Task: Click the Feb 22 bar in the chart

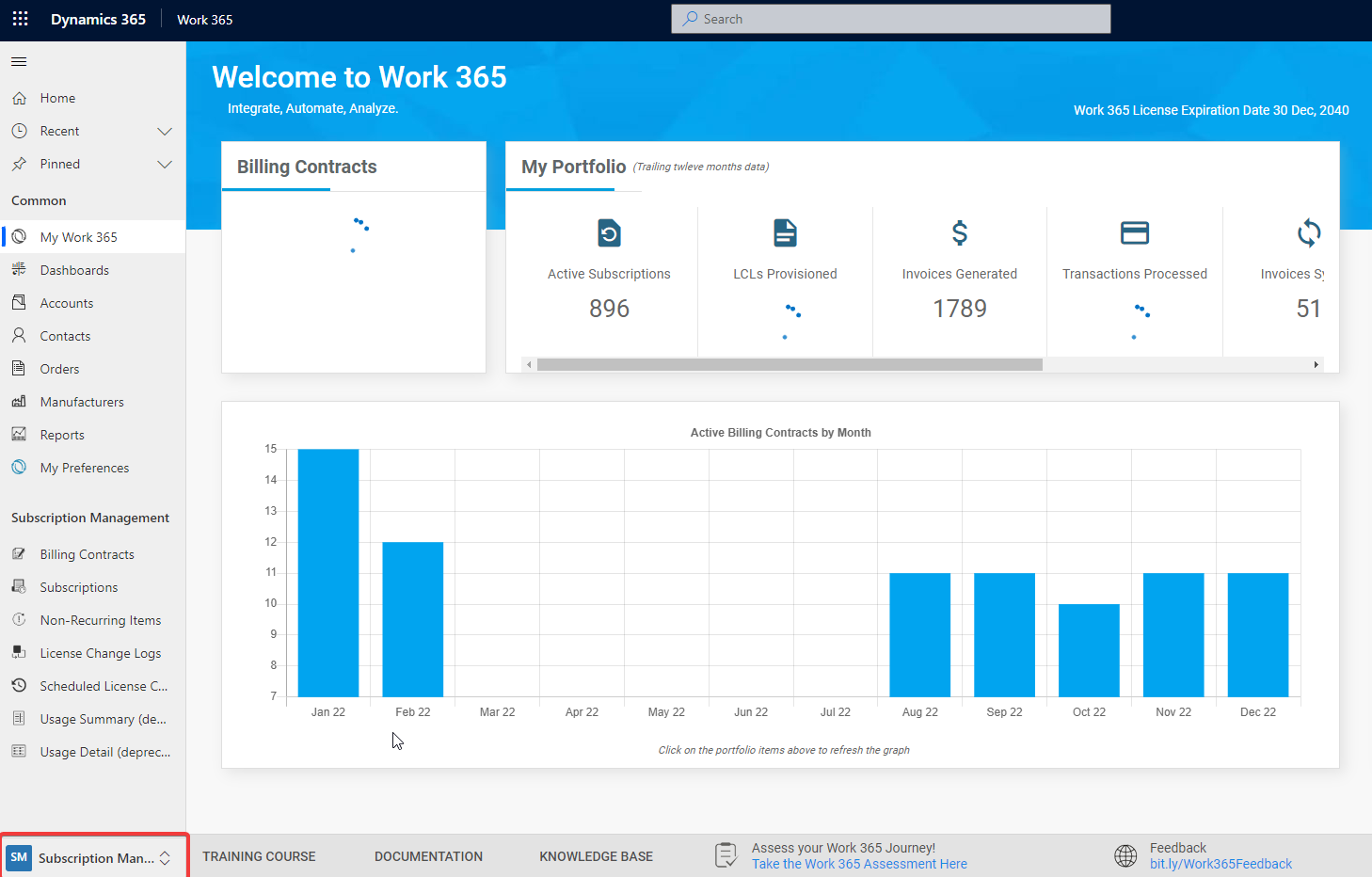Action: tap(413, 619)
